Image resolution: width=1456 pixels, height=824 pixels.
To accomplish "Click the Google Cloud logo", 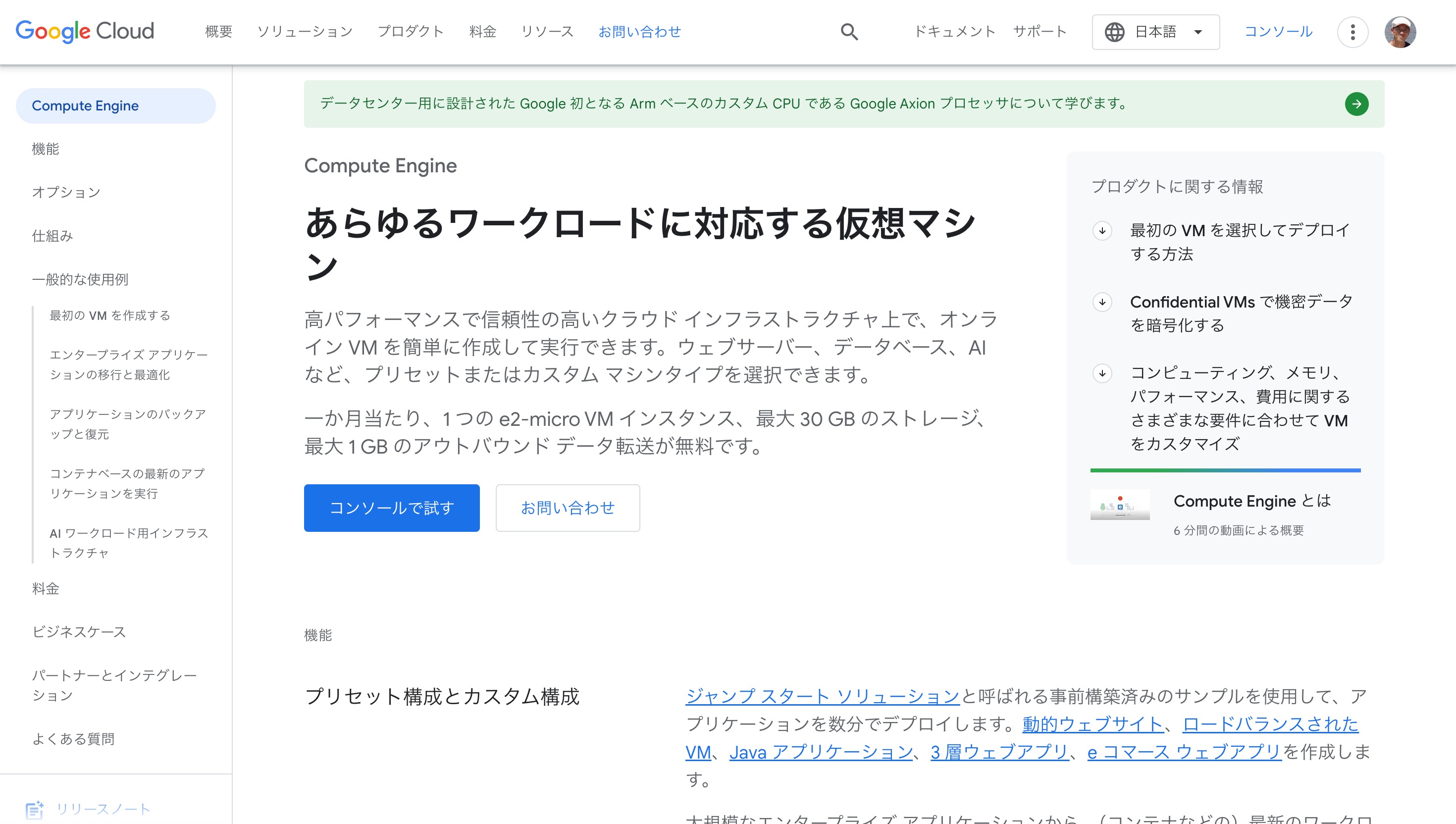I will (85, 31).
